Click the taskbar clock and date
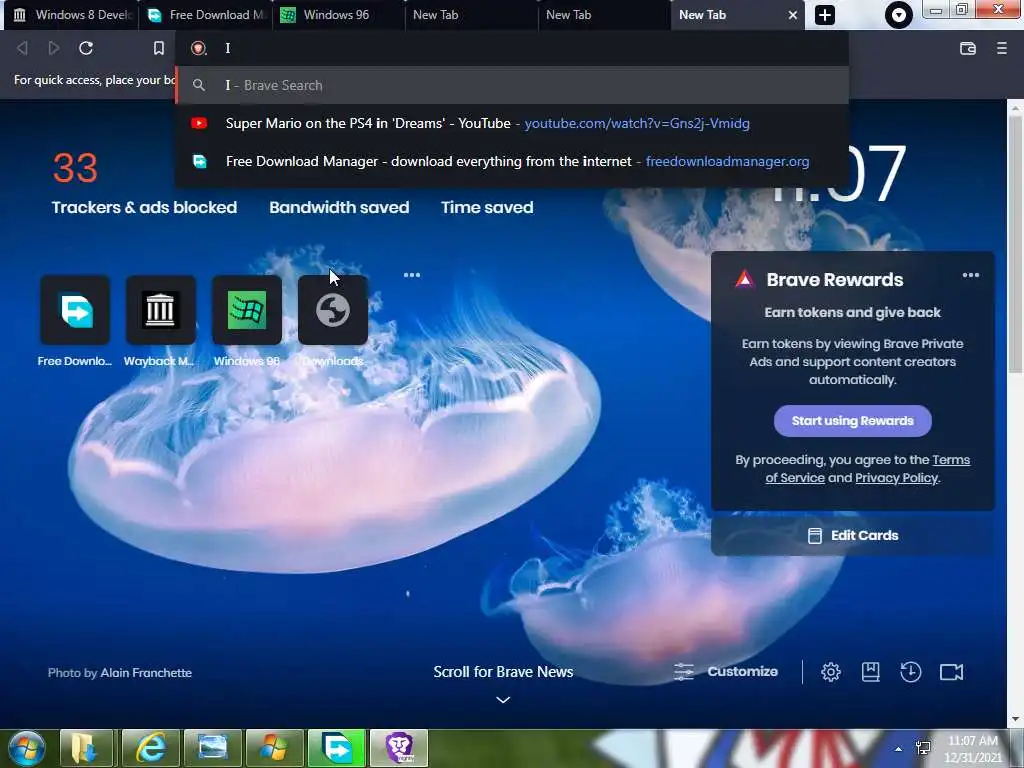 click(x=973, y=749)
